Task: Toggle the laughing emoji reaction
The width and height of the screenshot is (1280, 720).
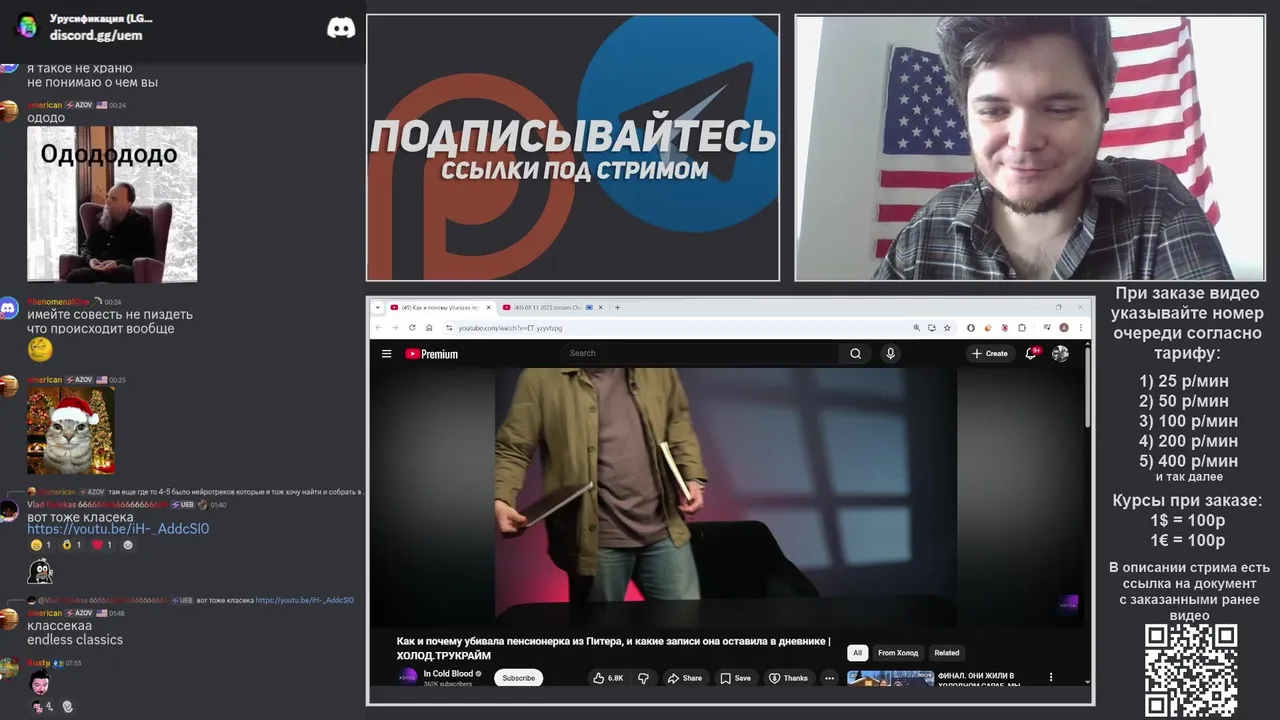Action: tap(41, 545)
